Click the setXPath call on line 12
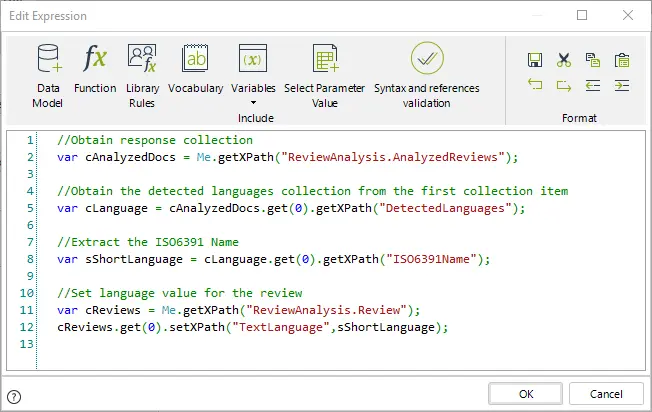Viewport: 652px width, 412px height. (x=197, y=327)
